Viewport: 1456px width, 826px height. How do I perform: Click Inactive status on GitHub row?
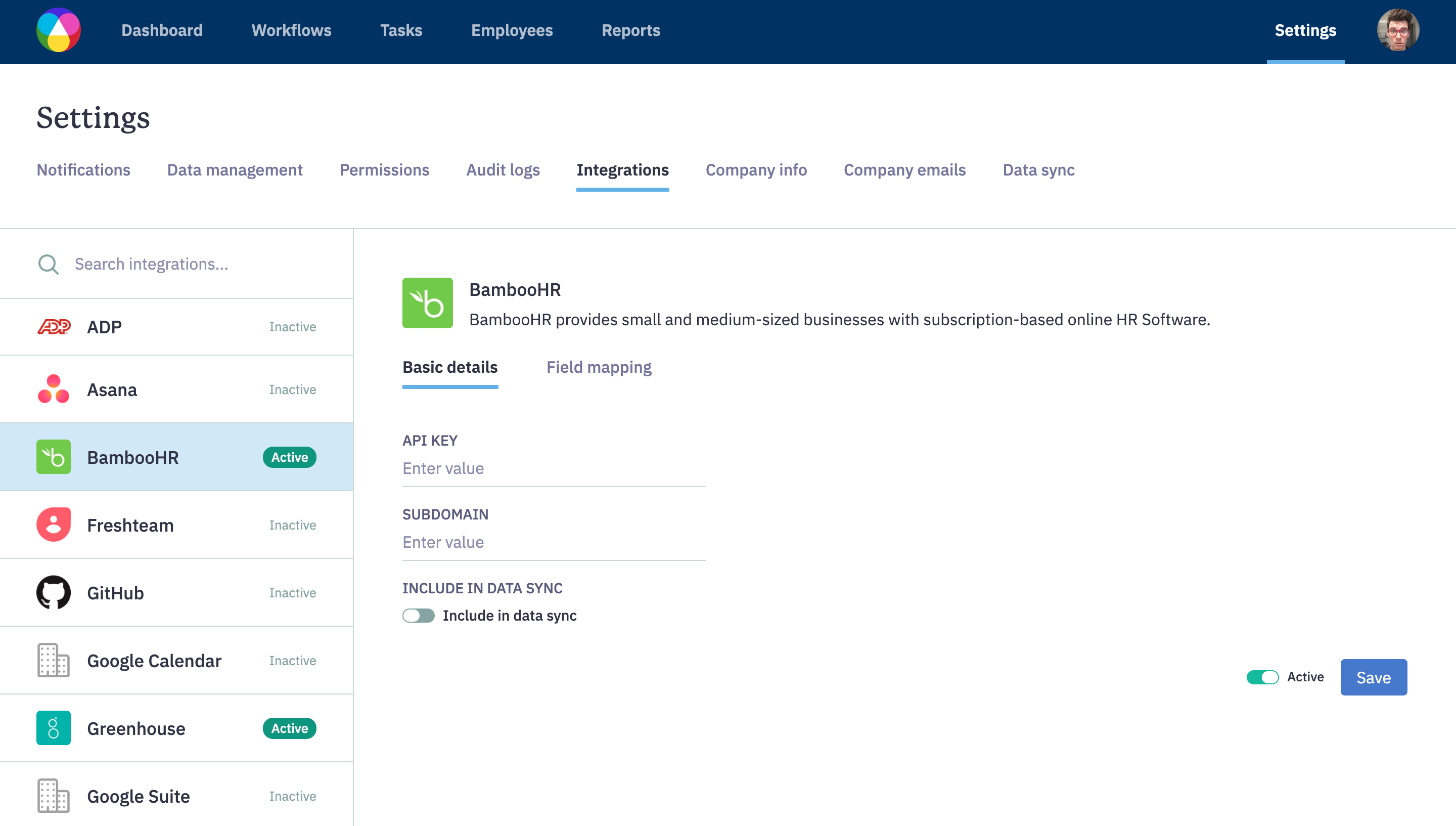coord(293,593)
